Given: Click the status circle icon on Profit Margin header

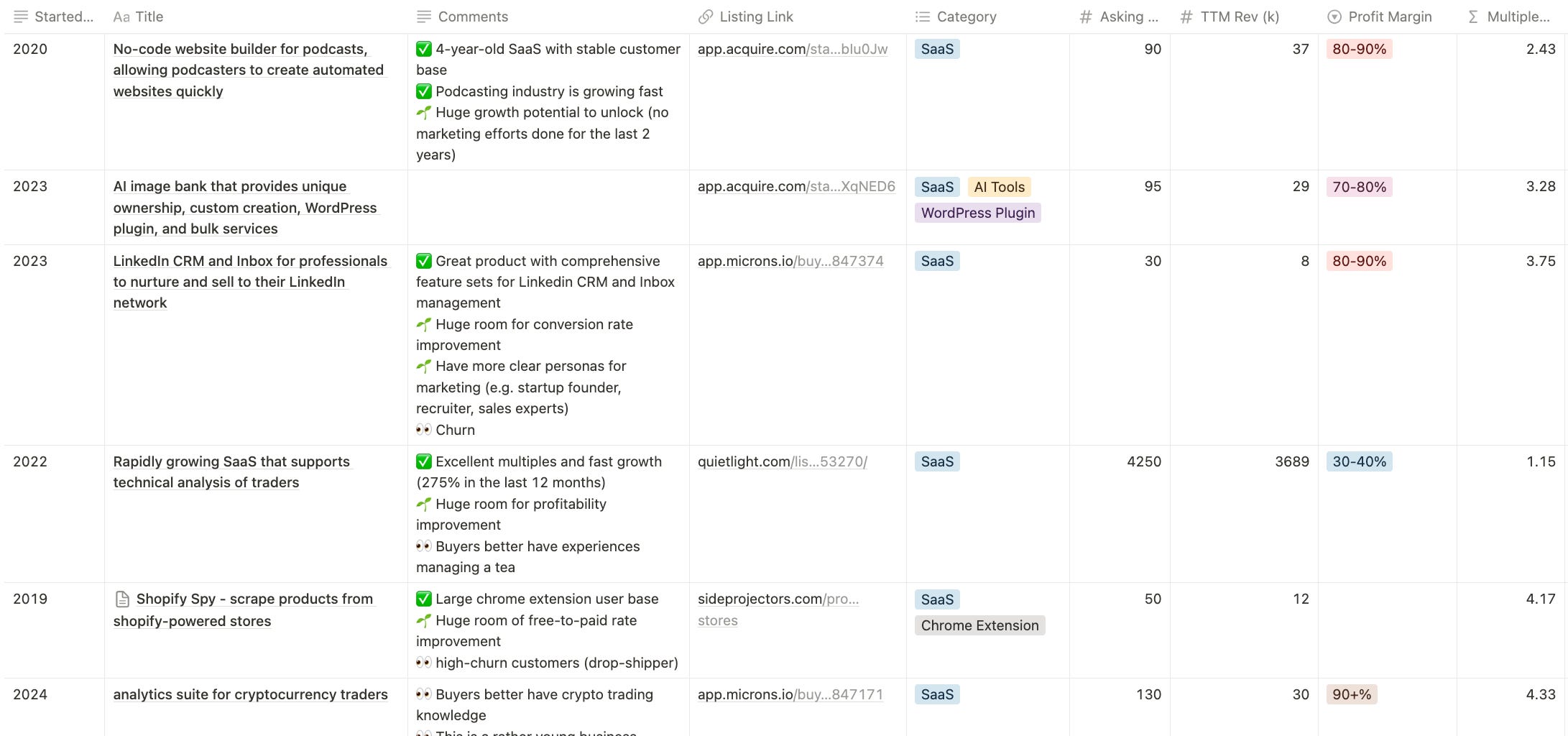Looking at the screenshot, I should [x=1333, y=16].
